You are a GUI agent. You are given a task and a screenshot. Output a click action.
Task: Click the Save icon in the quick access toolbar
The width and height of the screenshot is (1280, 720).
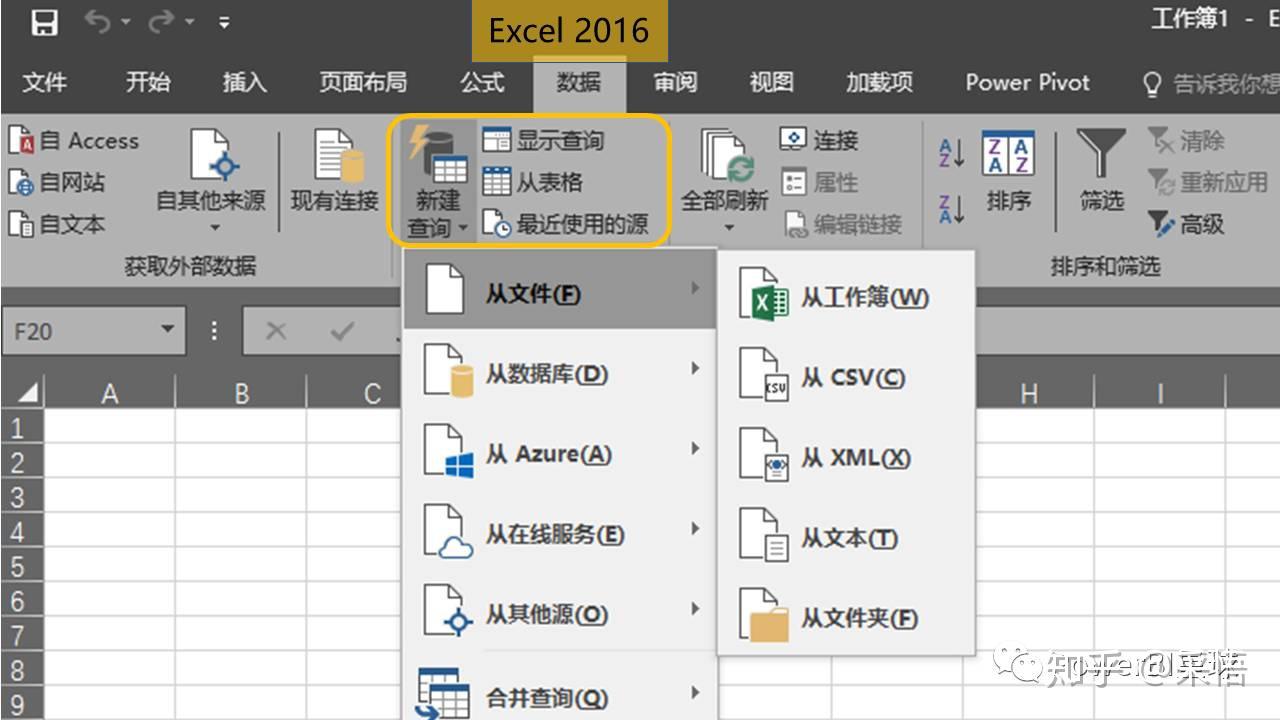click(43, 23)
